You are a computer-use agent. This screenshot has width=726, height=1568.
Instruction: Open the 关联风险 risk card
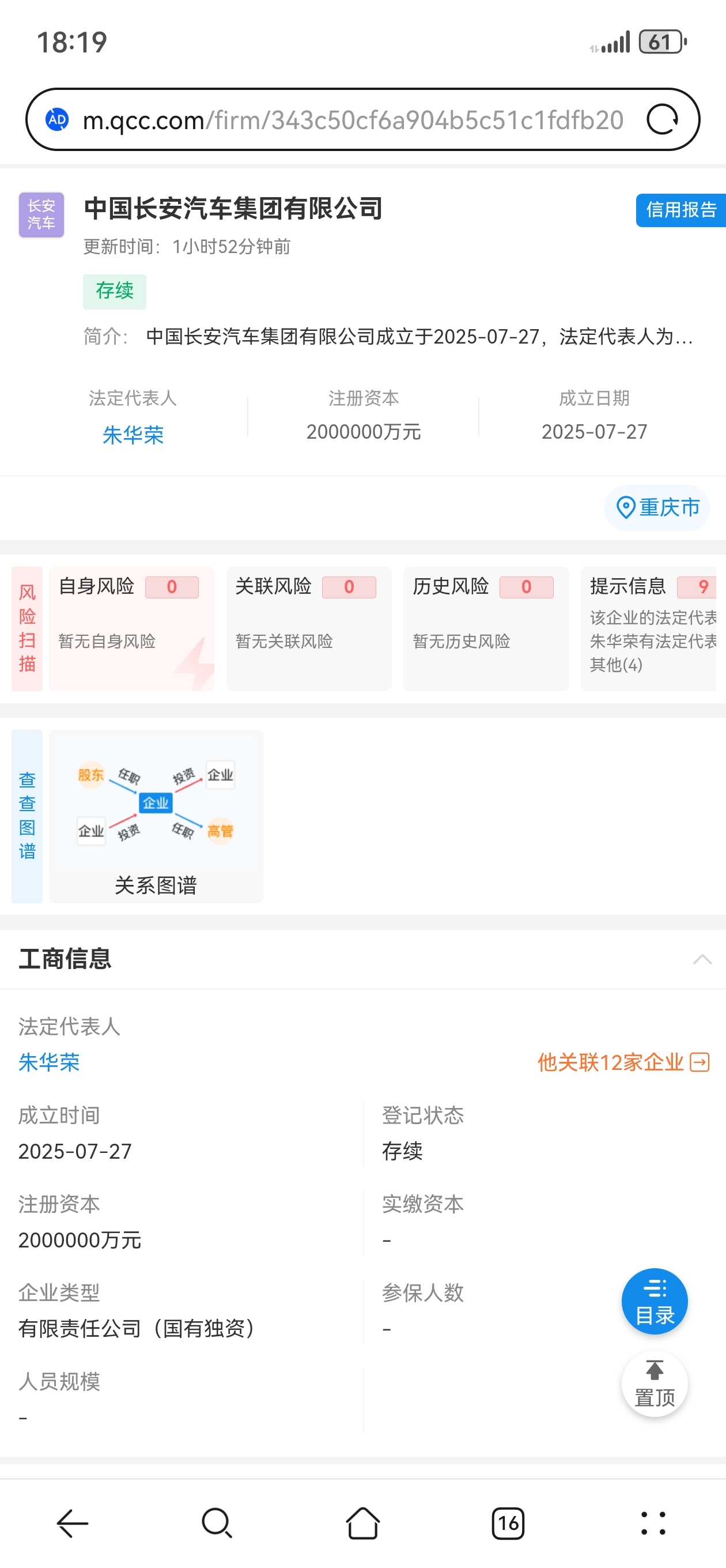(308, 628)
